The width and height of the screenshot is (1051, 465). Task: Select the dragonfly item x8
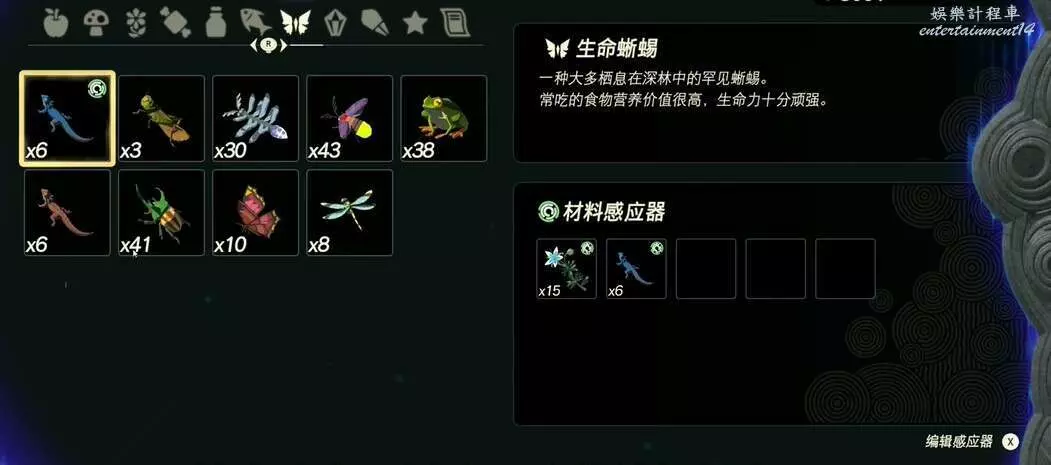pos(349,212)
